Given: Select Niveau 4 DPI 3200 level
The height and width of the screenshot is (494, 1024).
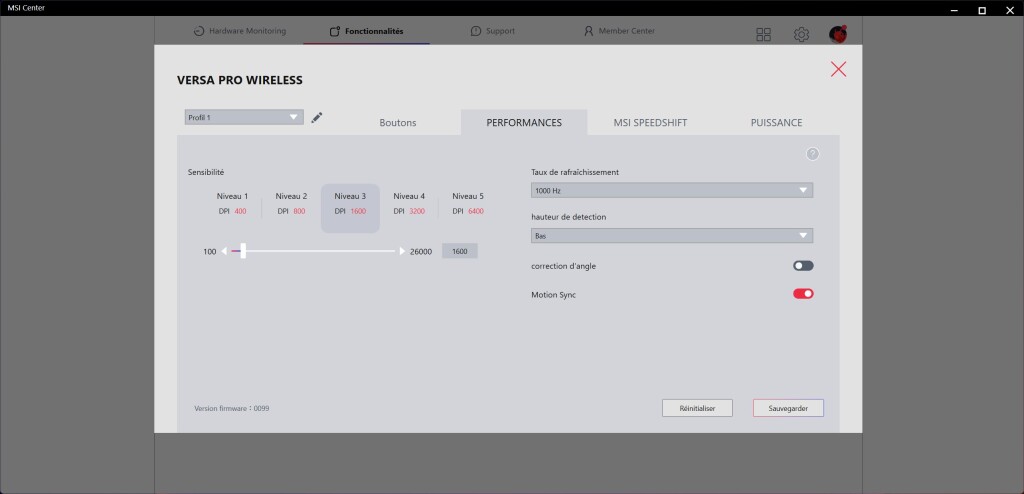Looking at the screenshot, I should click(409, 204).
